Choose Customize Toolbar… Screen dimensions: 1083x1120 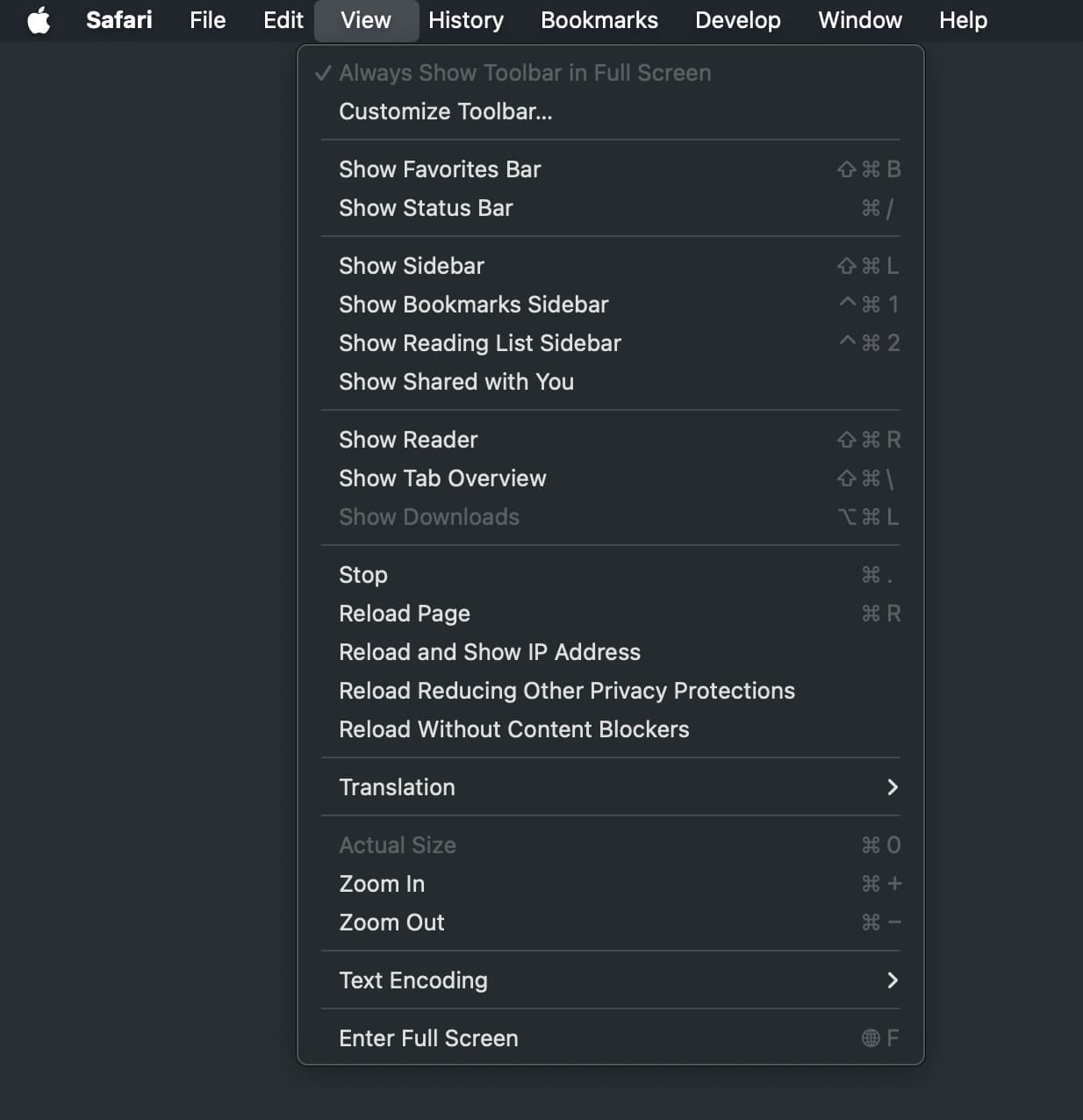[611, 111]
